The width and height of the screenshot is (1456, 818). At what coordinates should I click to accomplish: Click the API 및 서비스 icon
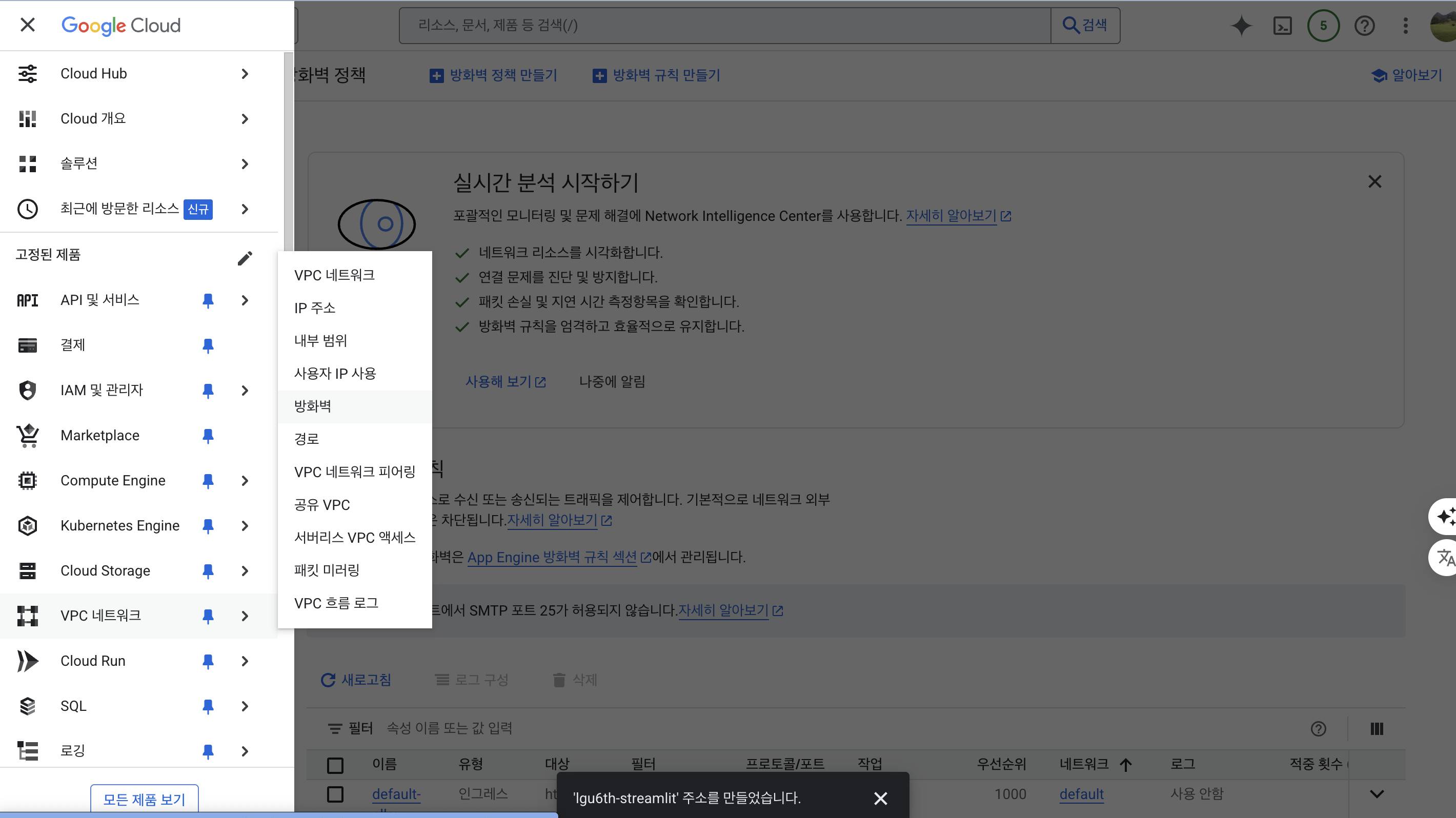[x=27, y=300]
